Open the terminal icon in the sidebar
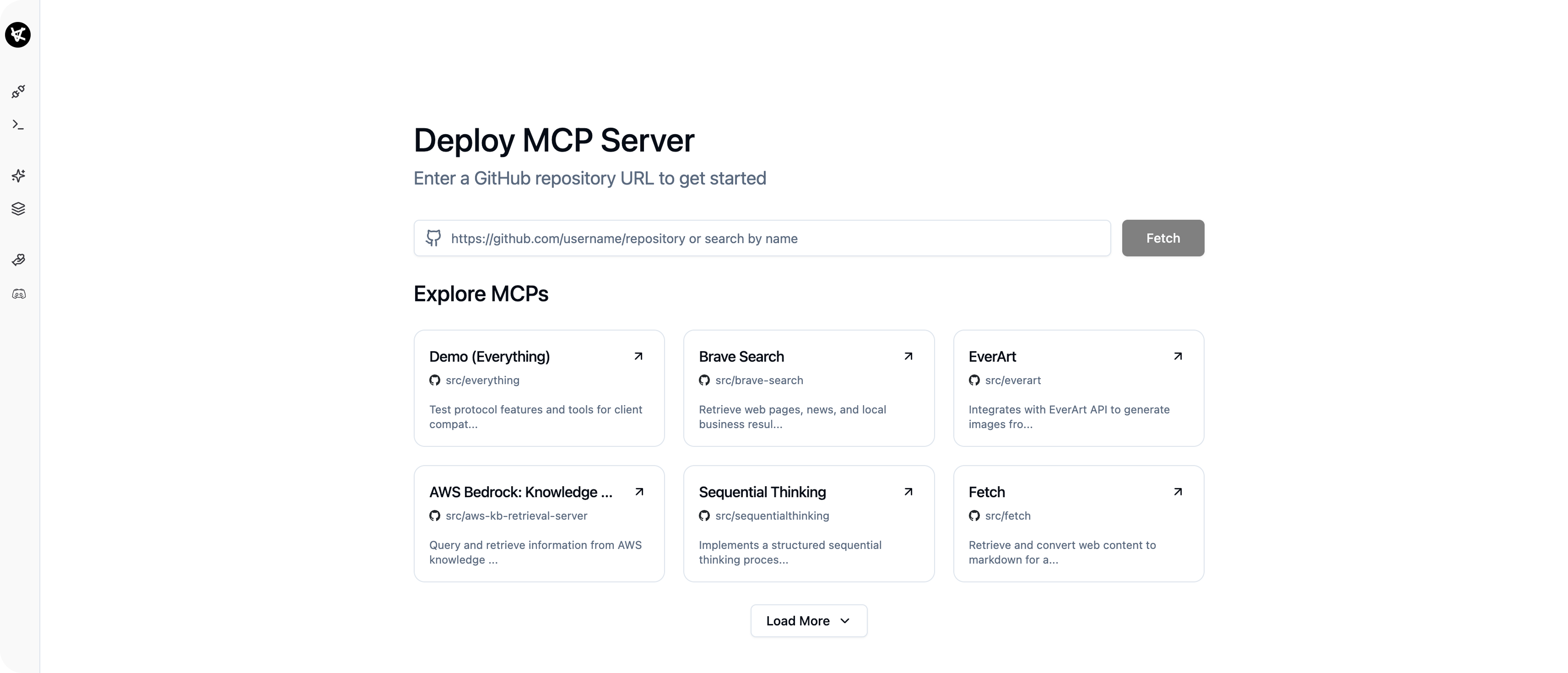 tap(18, 125)
